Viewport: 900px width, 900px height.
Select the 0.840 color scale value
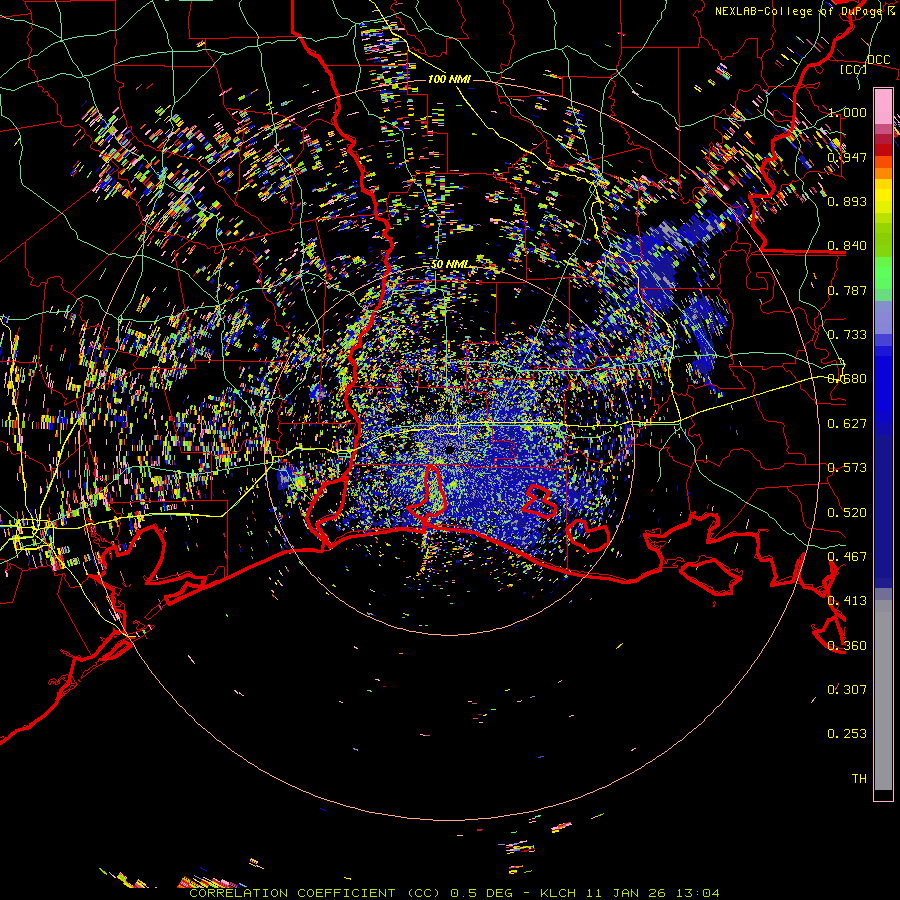click(847, 246)
